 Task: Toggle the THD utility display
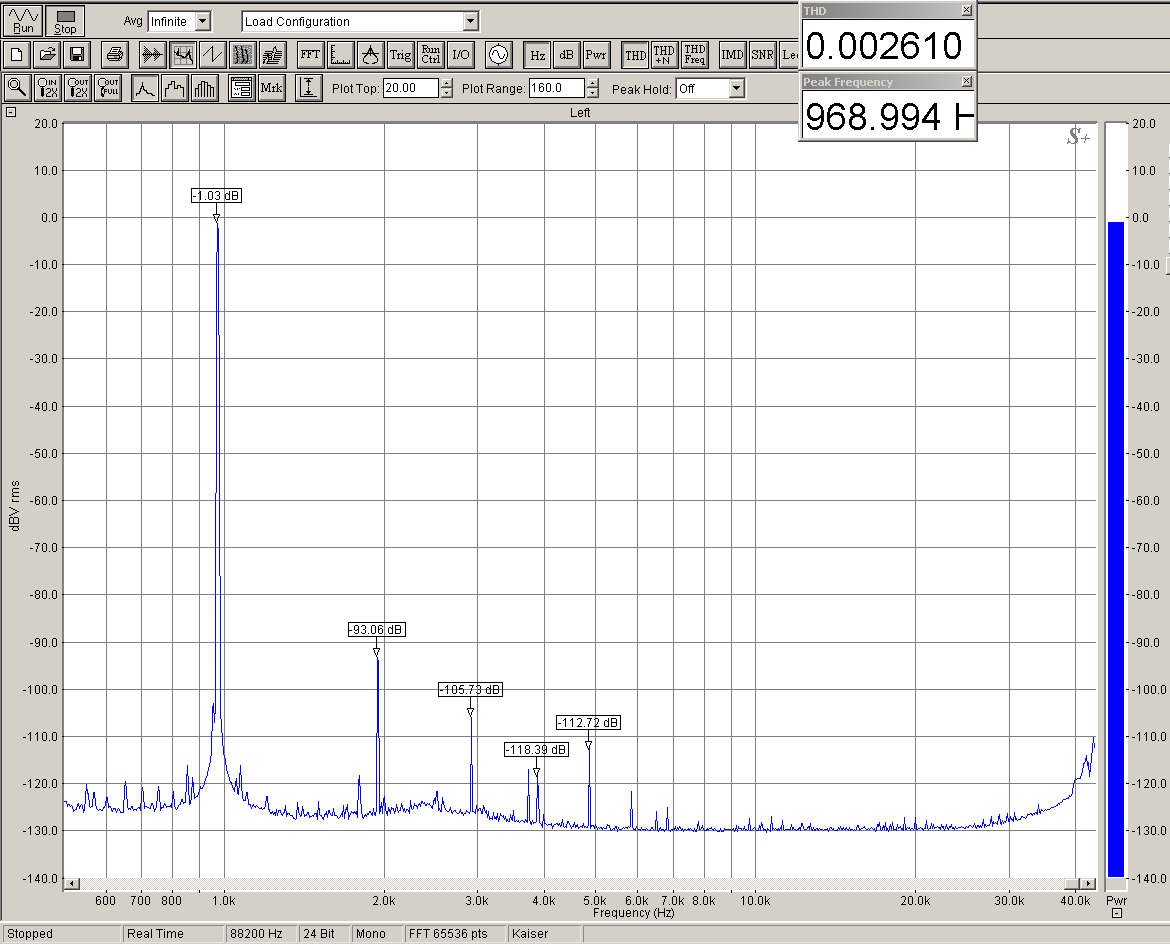[x=635, y=54]
